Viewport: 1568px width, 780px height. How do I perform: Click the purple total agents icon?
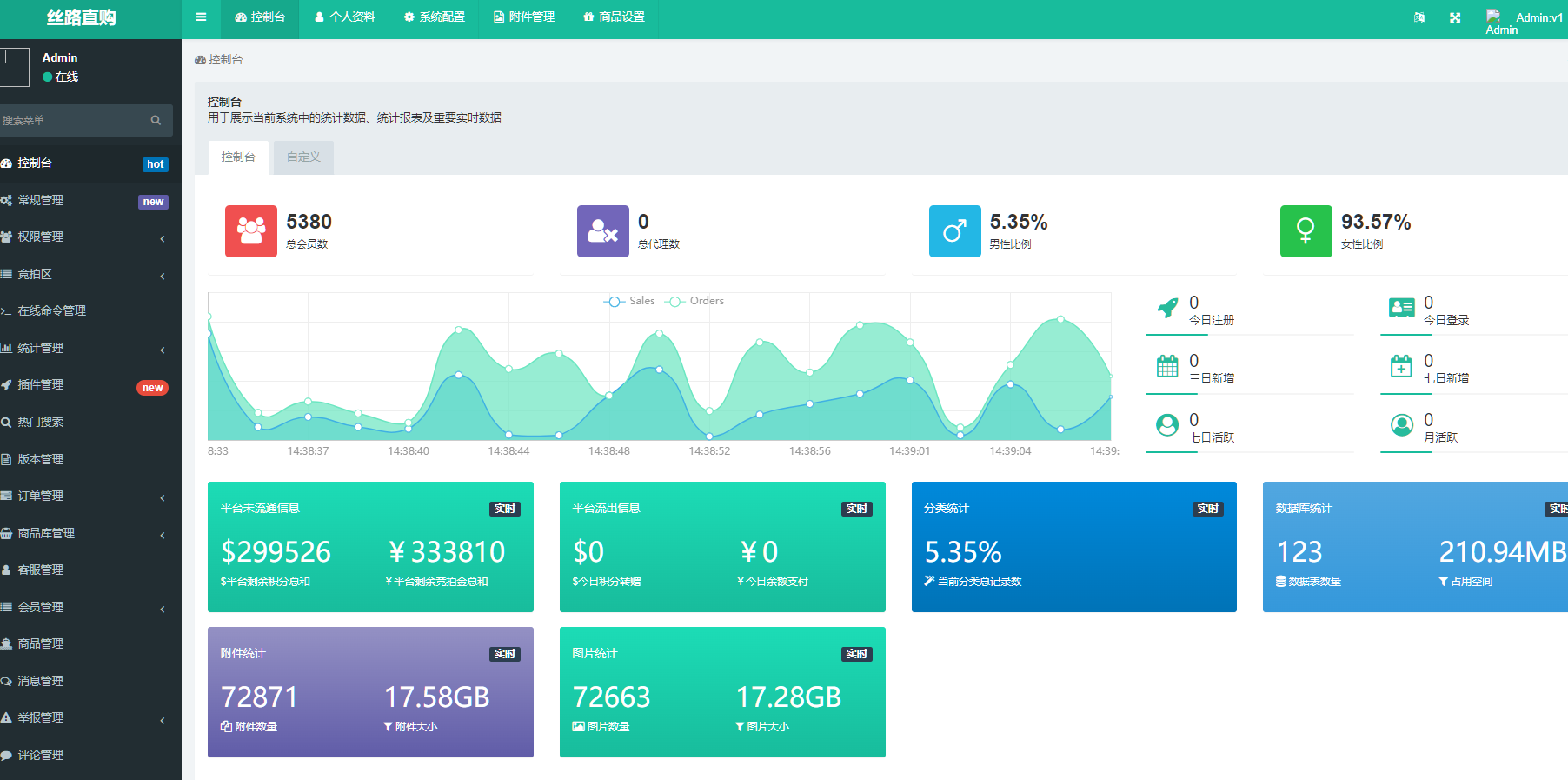tap(602, 231)
